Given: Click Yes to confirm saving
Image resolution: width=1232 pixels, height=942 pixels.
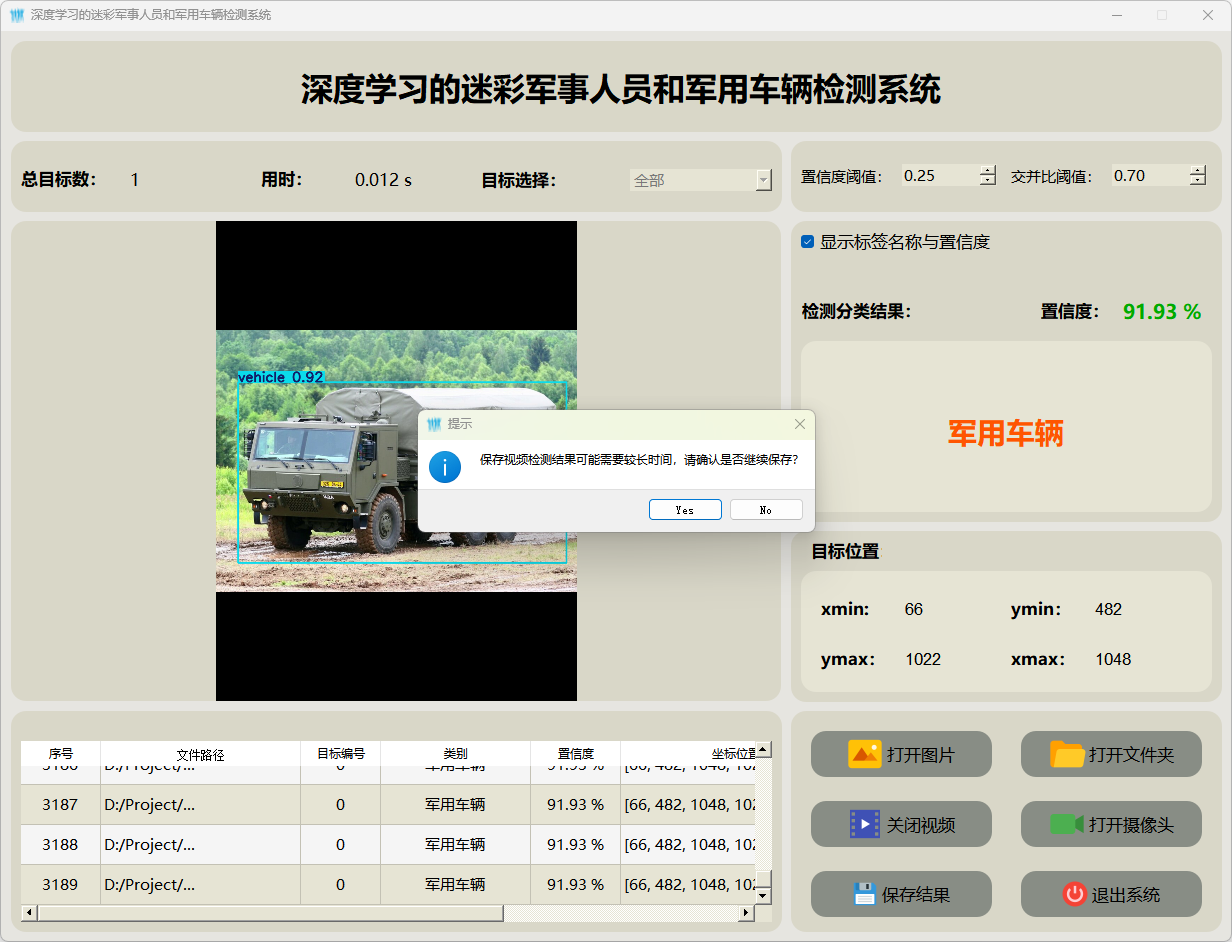Looking at the screenshot, I should (685, 510).
